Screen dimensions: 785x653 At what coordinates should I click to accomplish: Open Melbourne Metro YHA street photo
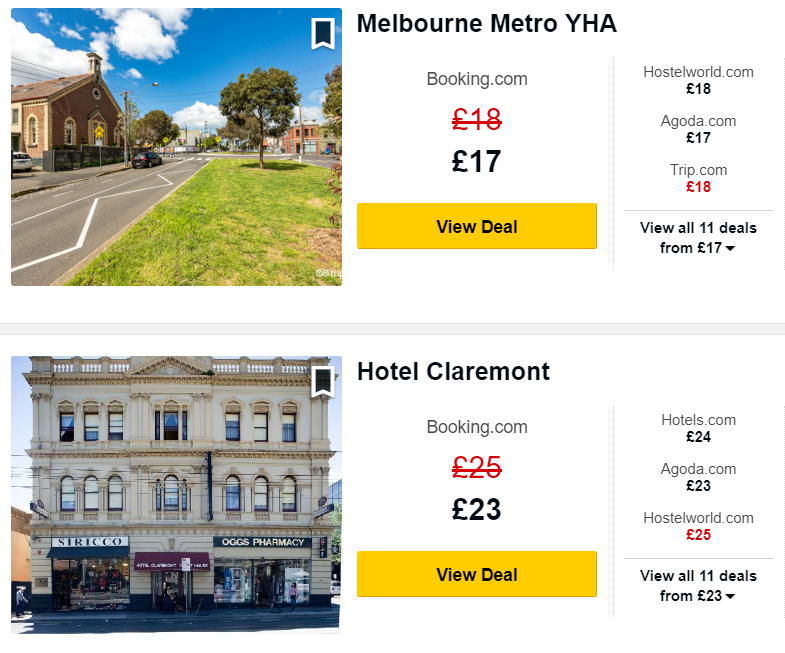176,147
